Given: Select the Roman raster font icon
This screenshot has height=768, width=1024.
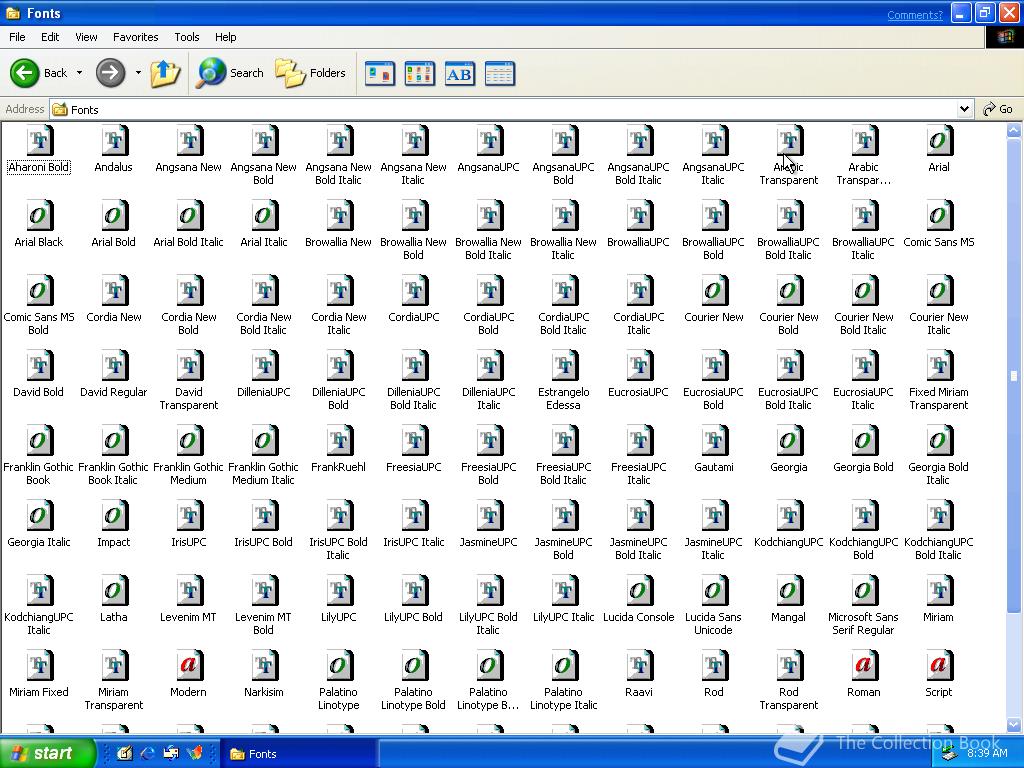Looking at the screenshot, I should [x=863, y=675].
